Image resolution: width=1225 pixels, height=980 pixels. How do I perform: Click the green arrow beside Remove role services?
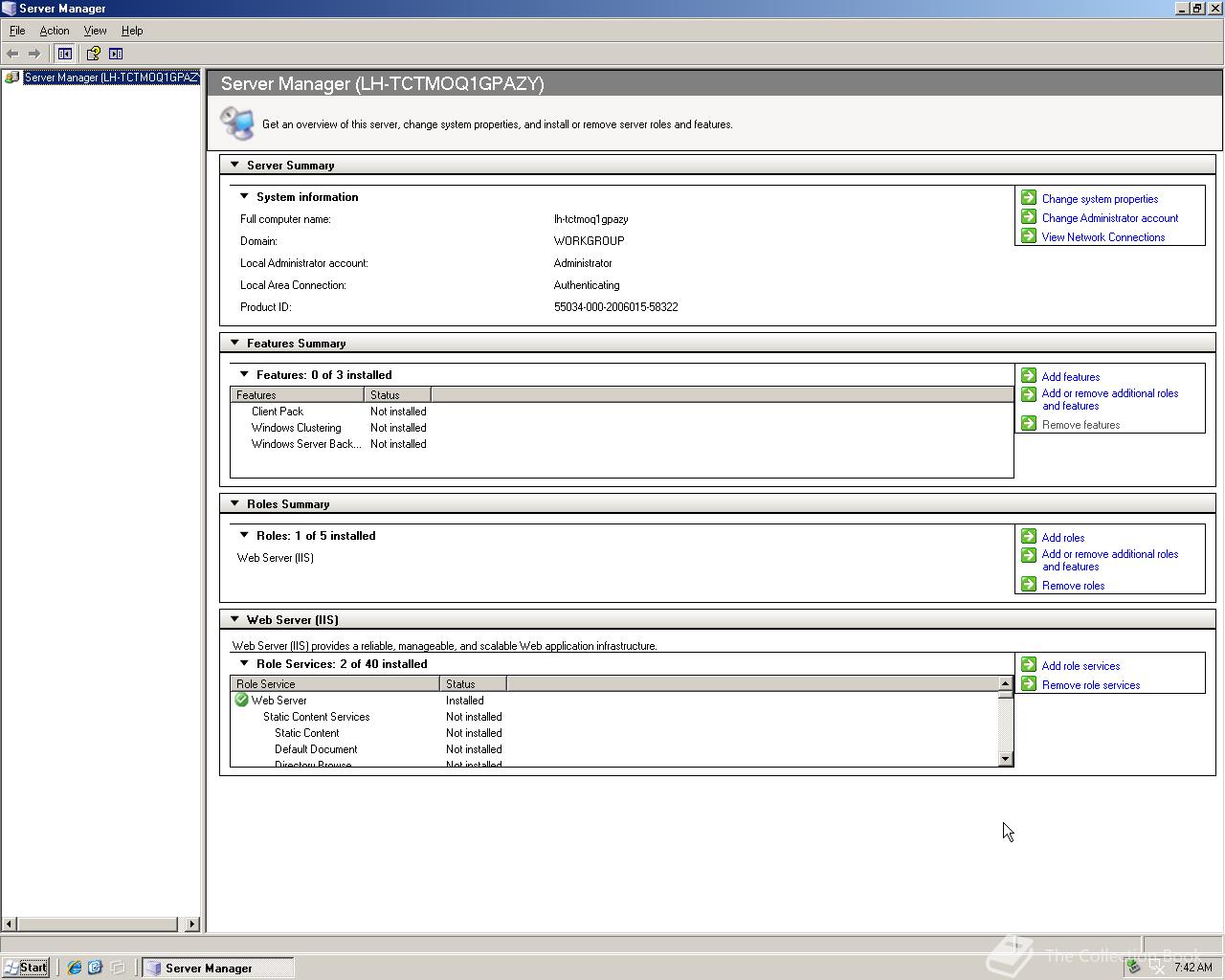[x=1029, y=684]
